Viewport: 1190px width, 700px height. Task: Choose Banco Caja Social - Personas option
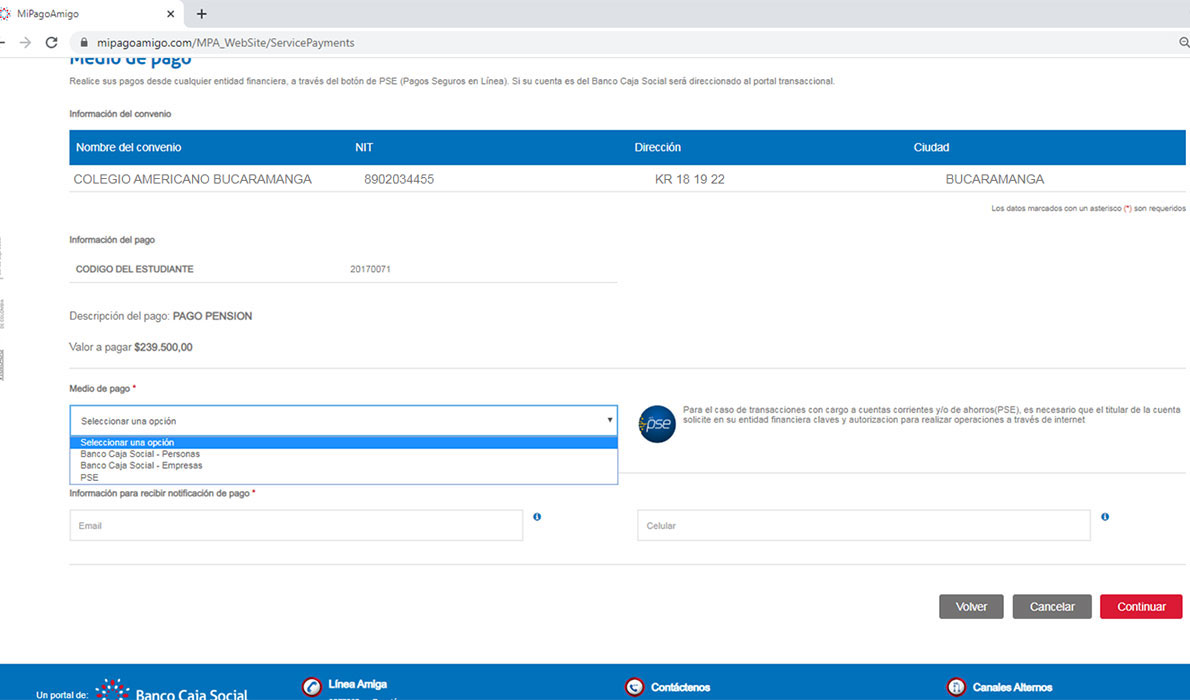pos(140,454)
